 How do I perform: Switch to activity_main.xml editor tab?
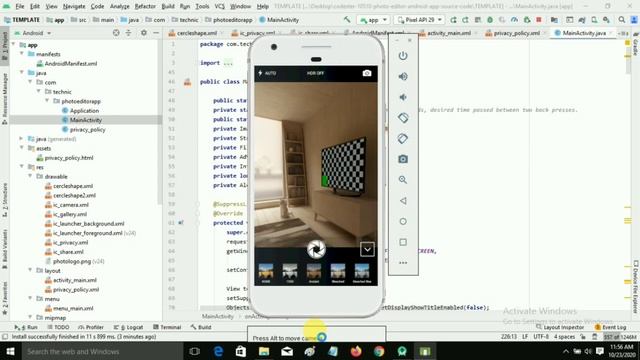tap(449, 33)
